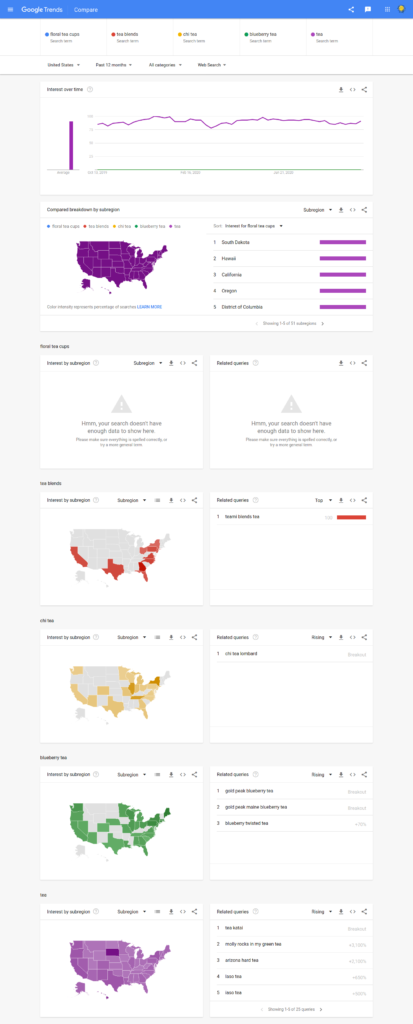The height and width of the screenshot is (1024, 413).
Task: Click the LEARN MORE link
Action: tap(150, 306)
